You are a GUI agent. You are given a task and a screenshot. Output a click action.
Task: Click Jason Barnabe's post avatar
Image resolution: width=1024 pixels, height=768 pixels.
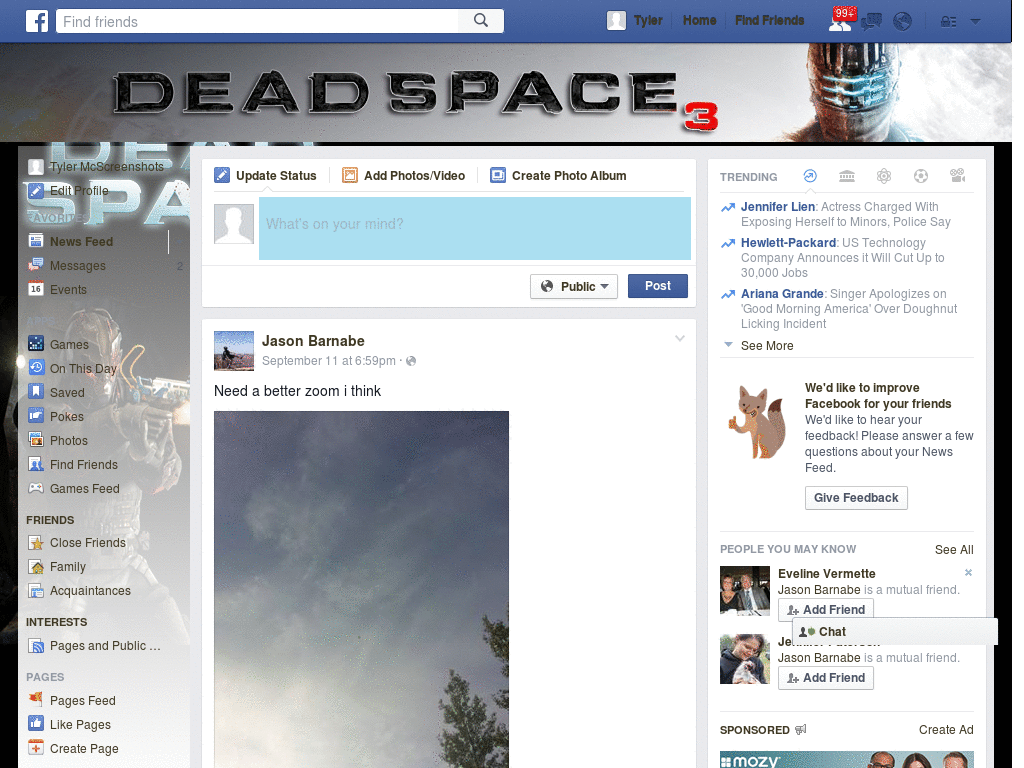point(234,351)
